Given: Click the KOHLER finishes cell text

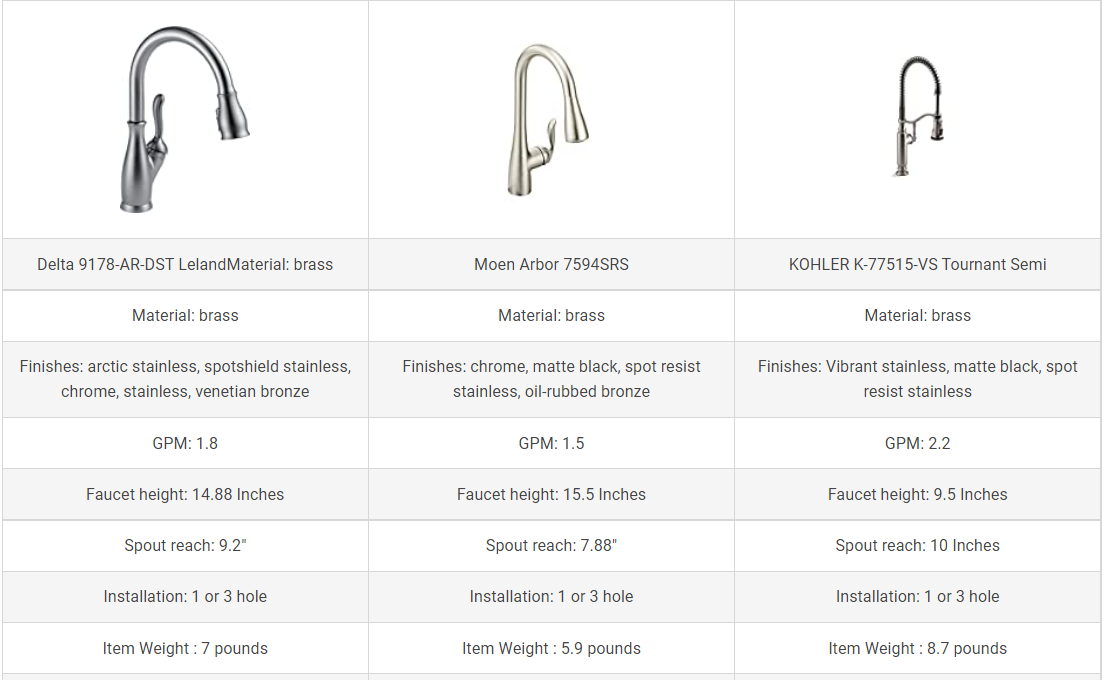Looking at the screenshot, I should pyautogui.click(x=917, y=379).
